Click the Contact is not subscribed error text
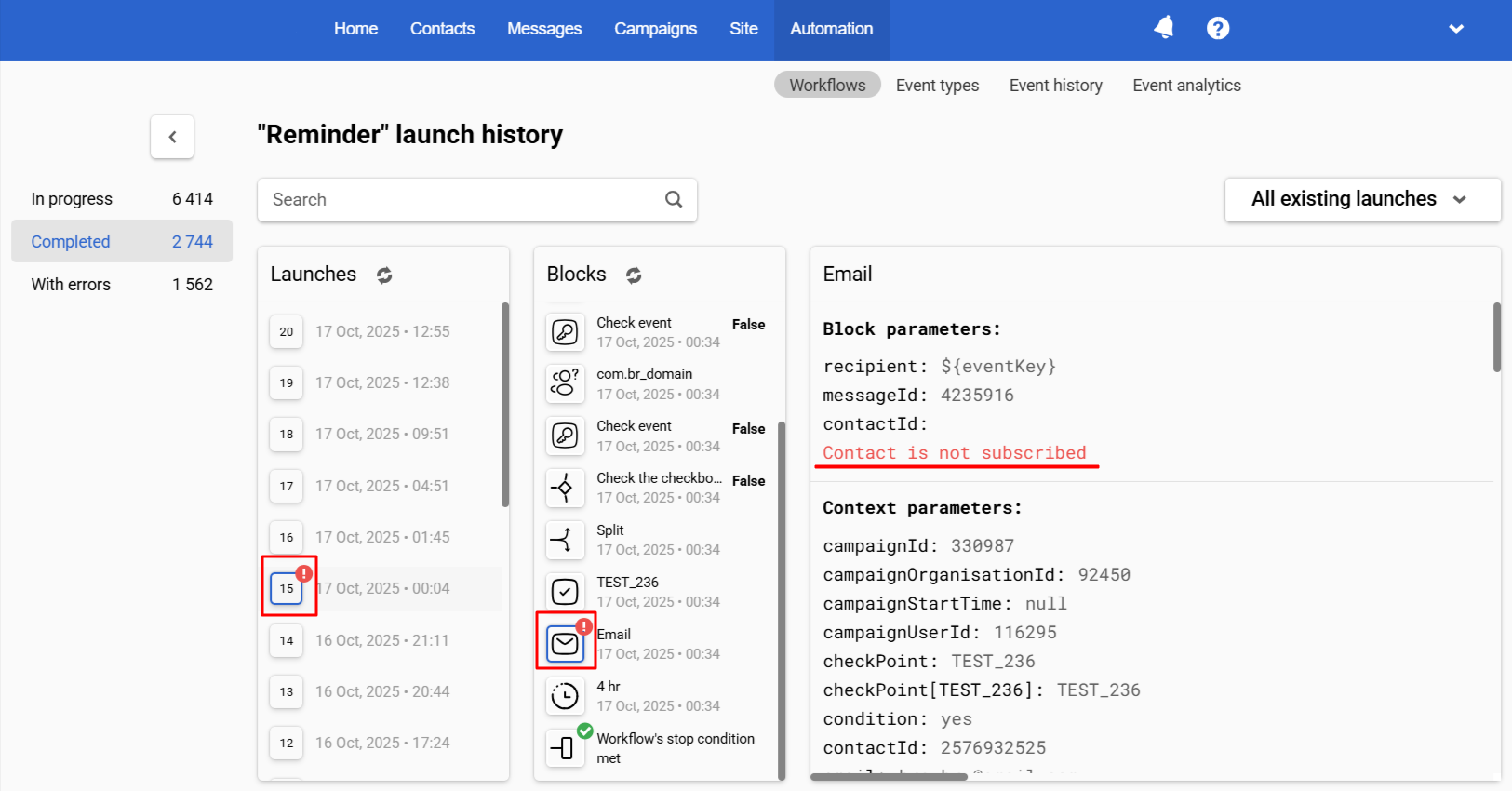 955,452
